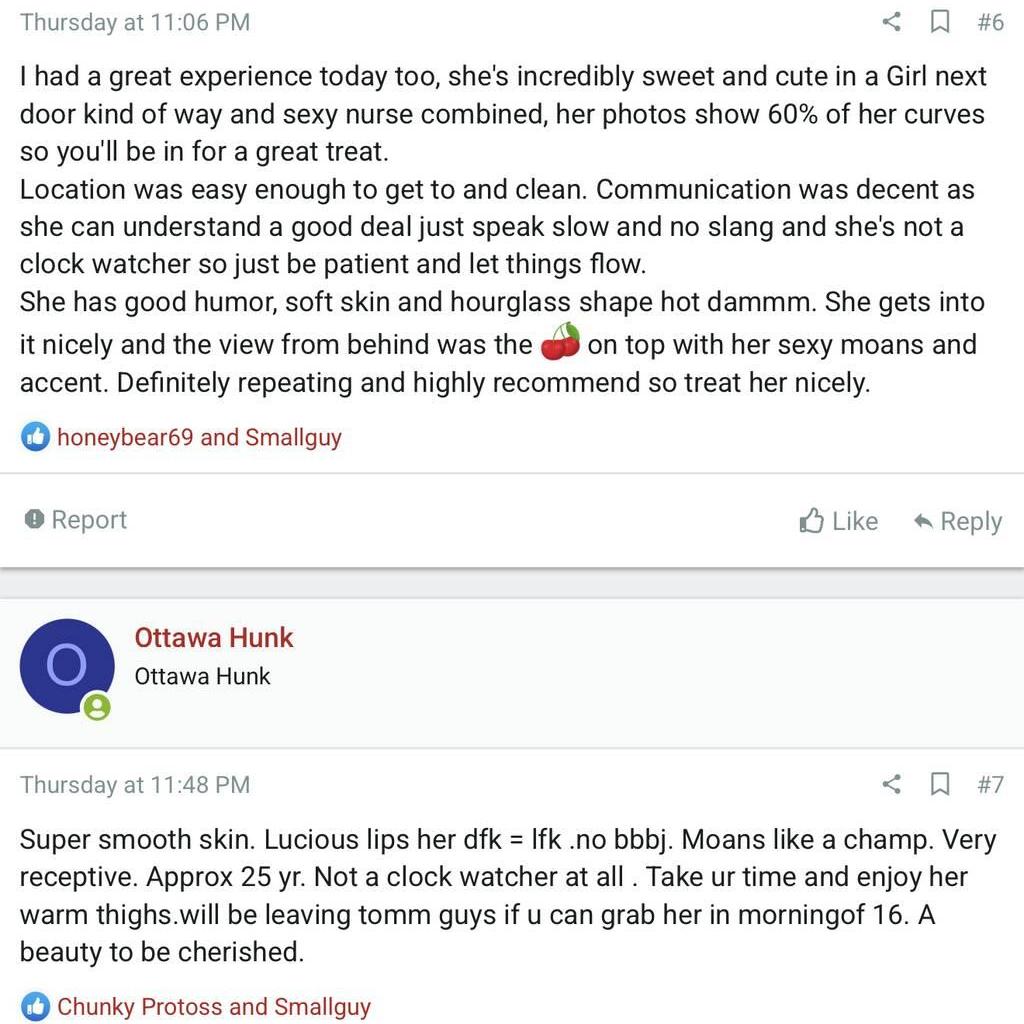Open Smallguy link next to Chunky Protoss
Image resolution: width=1024 pixels, height=1024 pixels.
(322, 1007)
